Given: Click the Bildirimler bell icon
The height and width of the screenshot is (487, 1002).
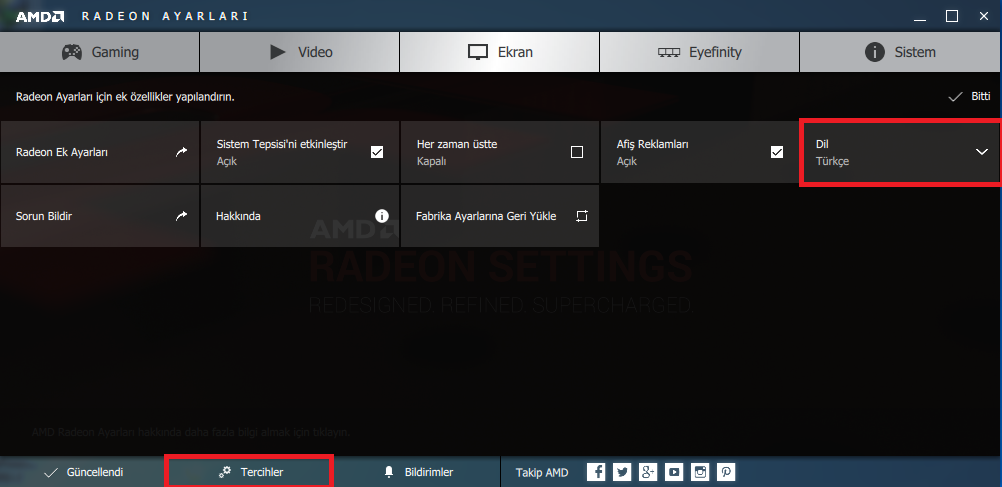Looking at the screenshot, I should point(389,472).
